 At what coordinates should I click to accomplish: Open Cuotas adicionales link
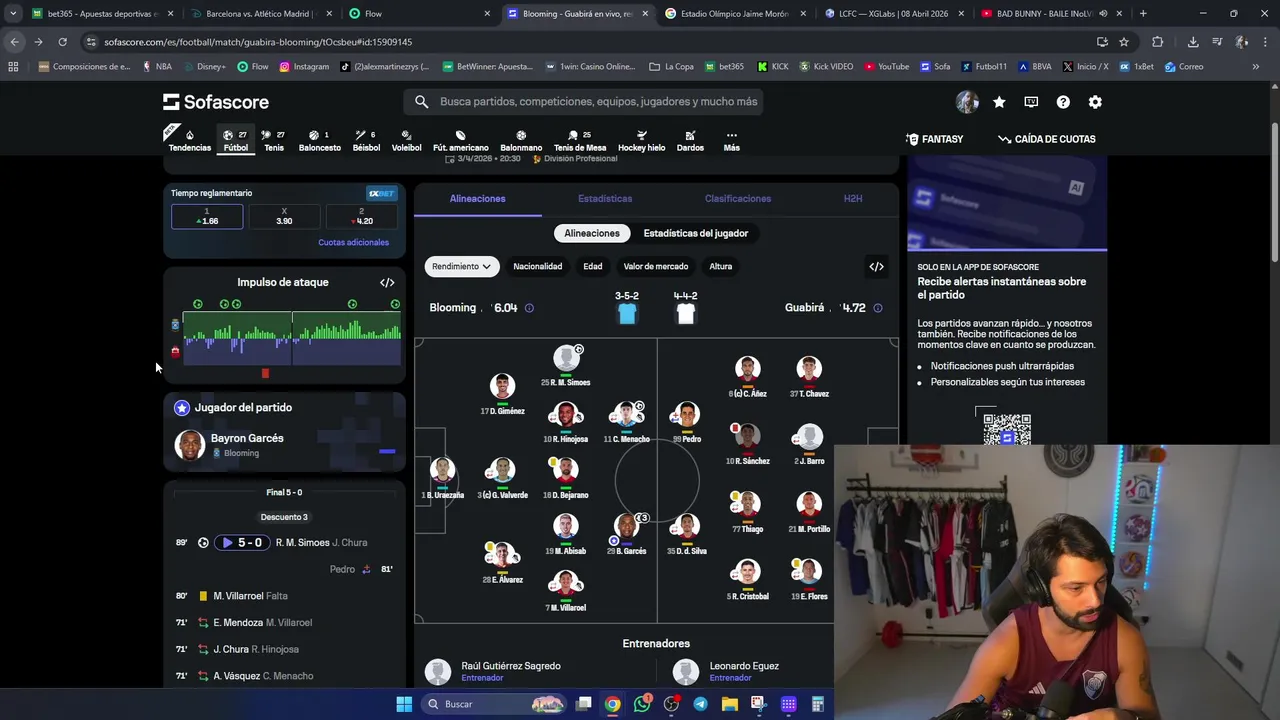click(x=353, y=243)
